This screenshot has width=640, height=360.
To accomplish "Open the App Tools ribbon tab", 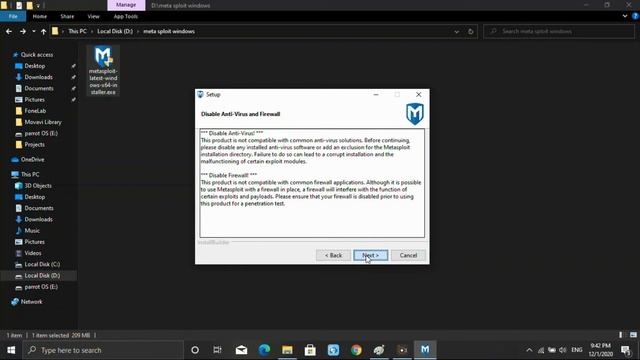I will (x=126, y=16).
